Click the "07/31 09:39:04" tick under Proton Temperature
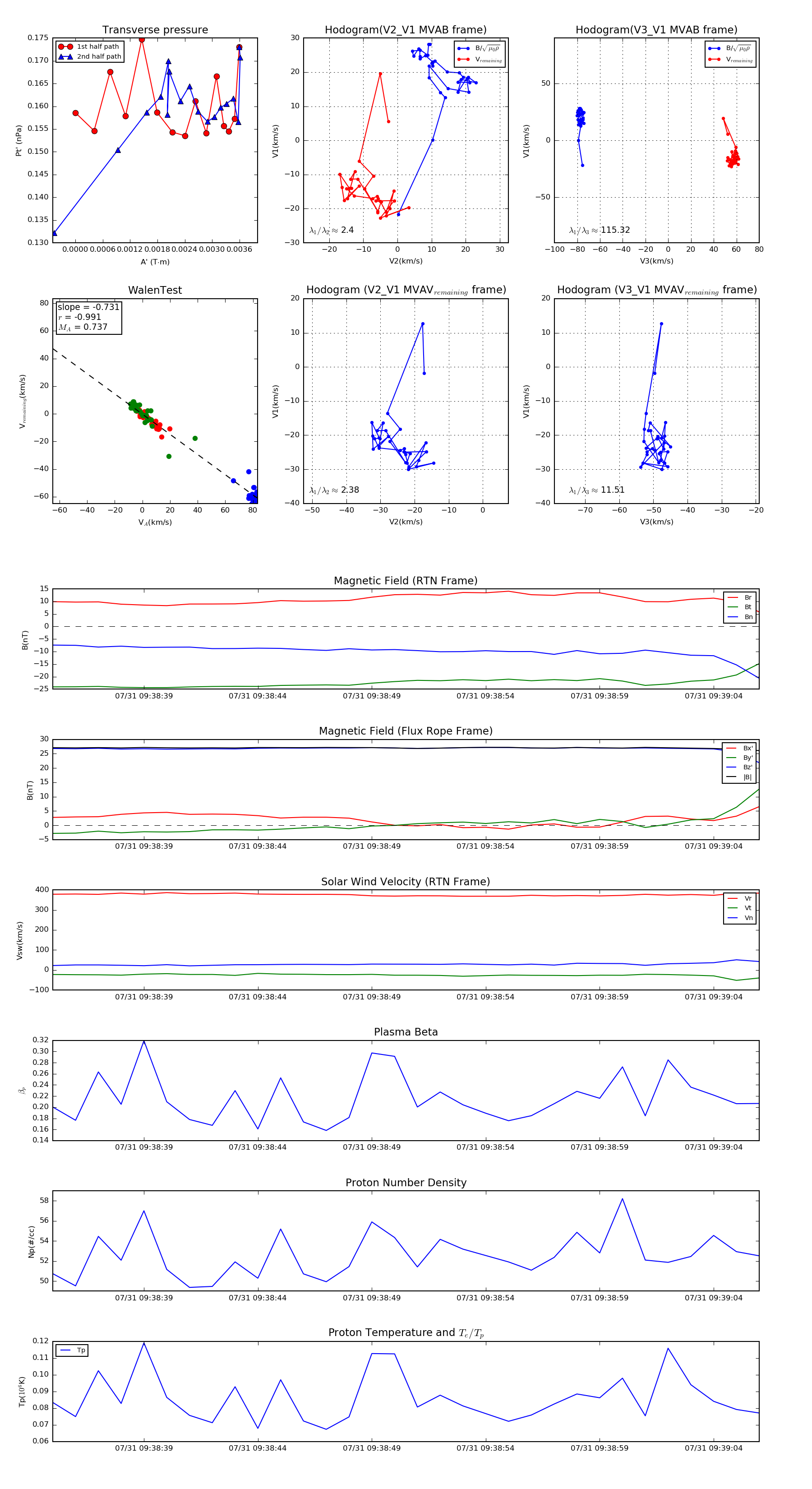This screenshot has width=812, height=1489. pyautogui.click(x=714, y=1448)
